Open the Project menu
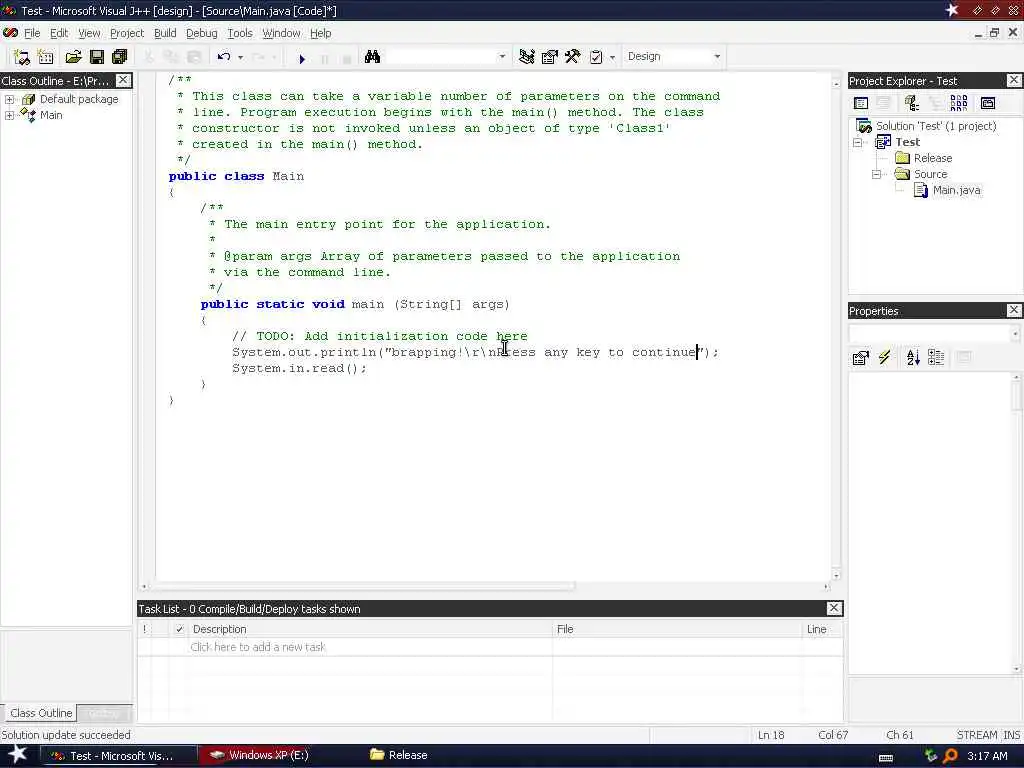The image size is (1024, 768). tap(127, 33)
